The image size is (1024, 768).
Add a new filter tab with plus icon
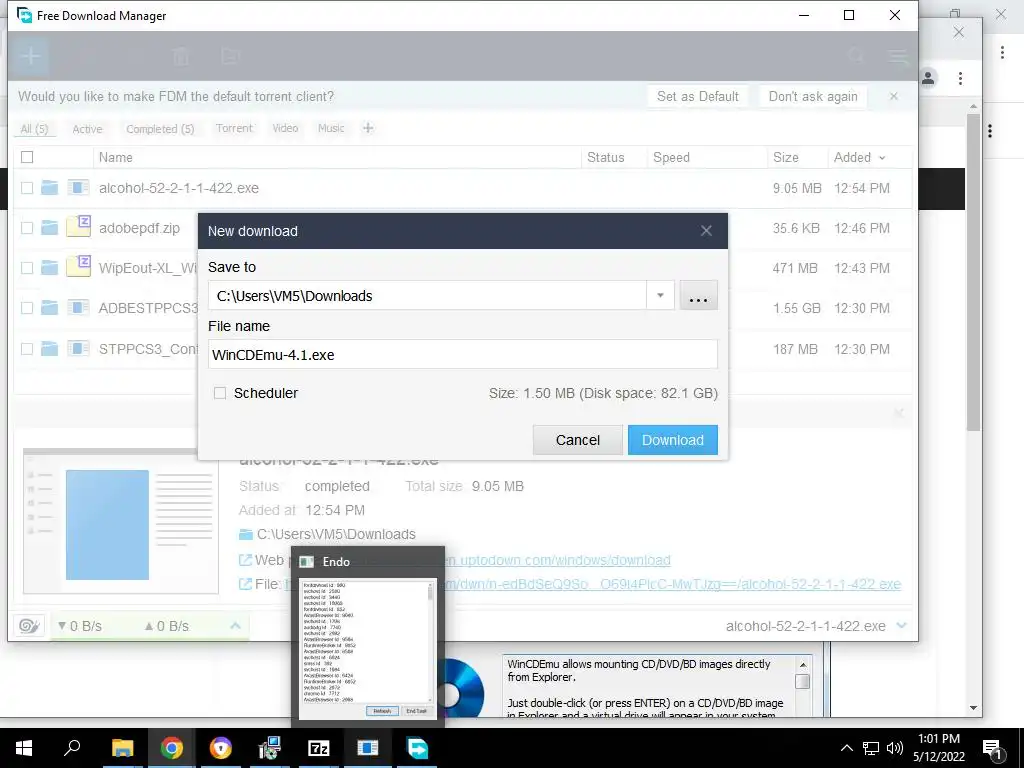click(x=368, y=128)
